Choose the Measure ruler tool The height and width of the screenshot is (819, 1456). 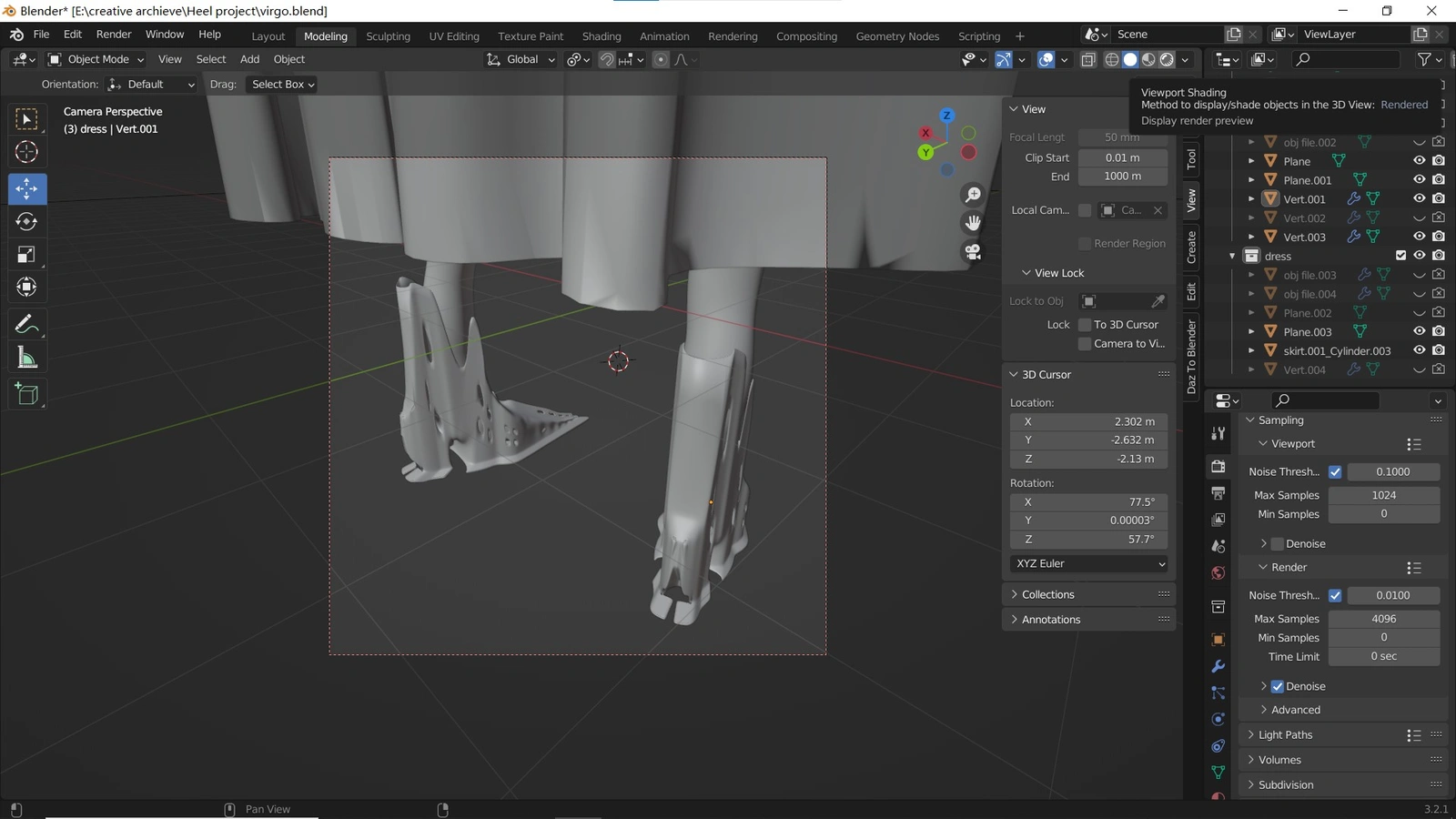26,359
